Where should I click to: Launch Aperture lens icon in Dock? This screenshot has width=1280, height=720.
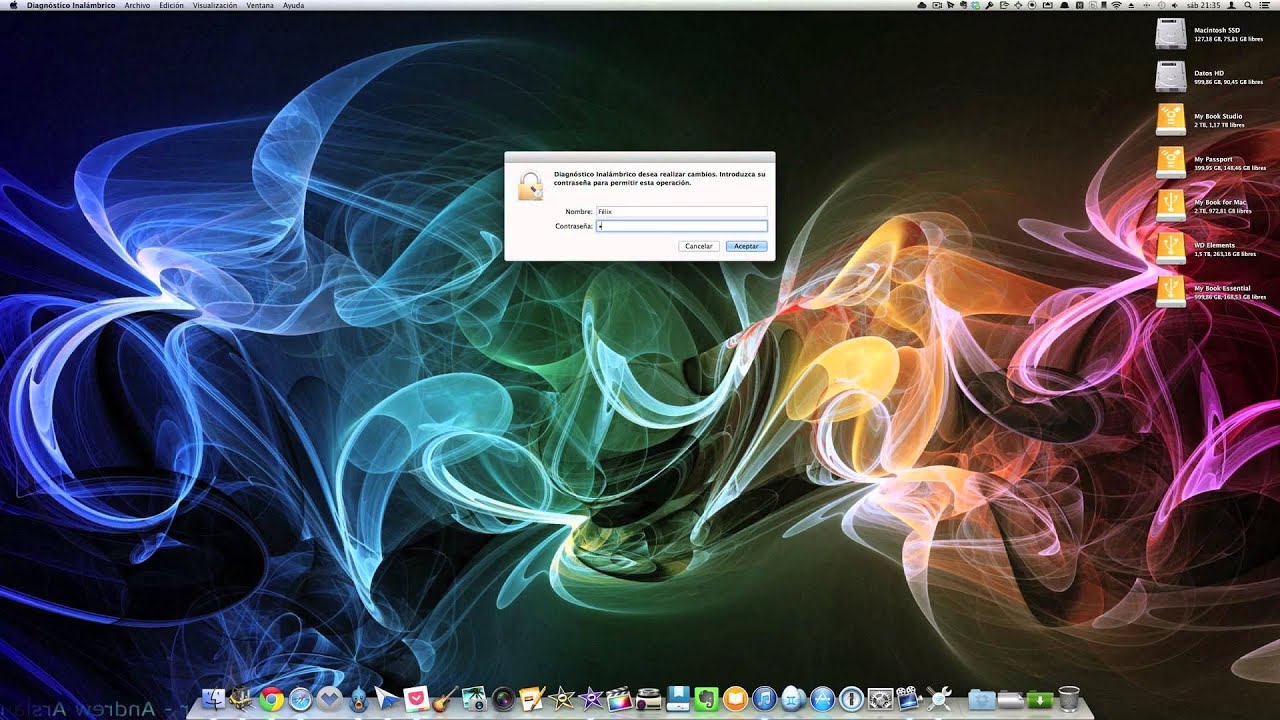click(503, 699)
